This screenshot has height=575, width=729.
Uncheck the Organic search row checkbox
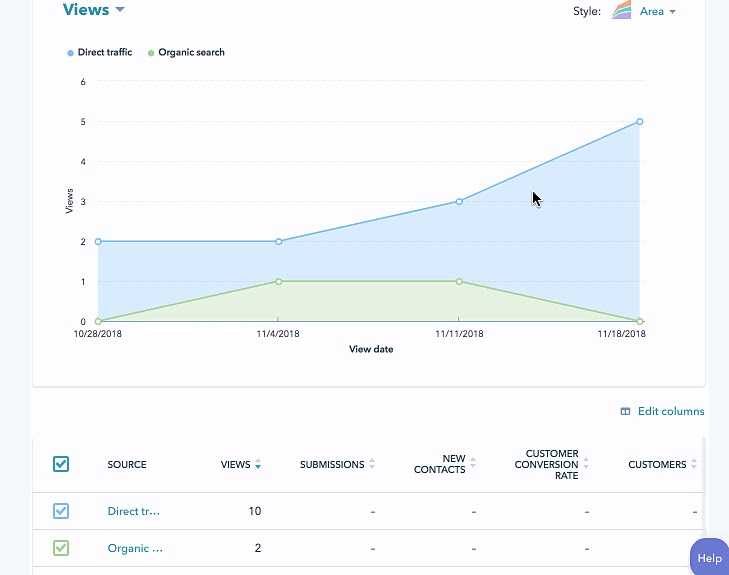(x=61, y=548)
